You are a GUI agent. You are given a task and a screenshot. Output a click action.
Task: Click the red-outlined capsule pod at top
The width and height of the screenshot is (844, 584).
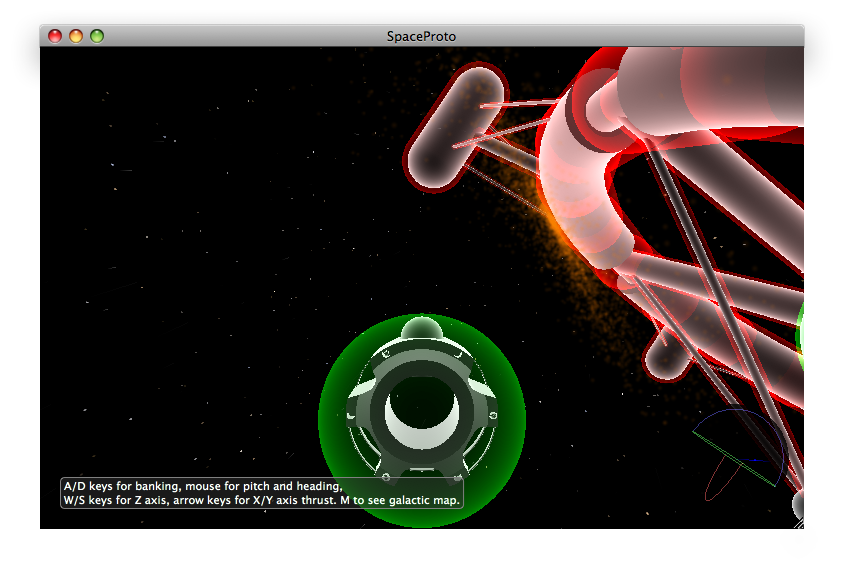tap(455, 128)
